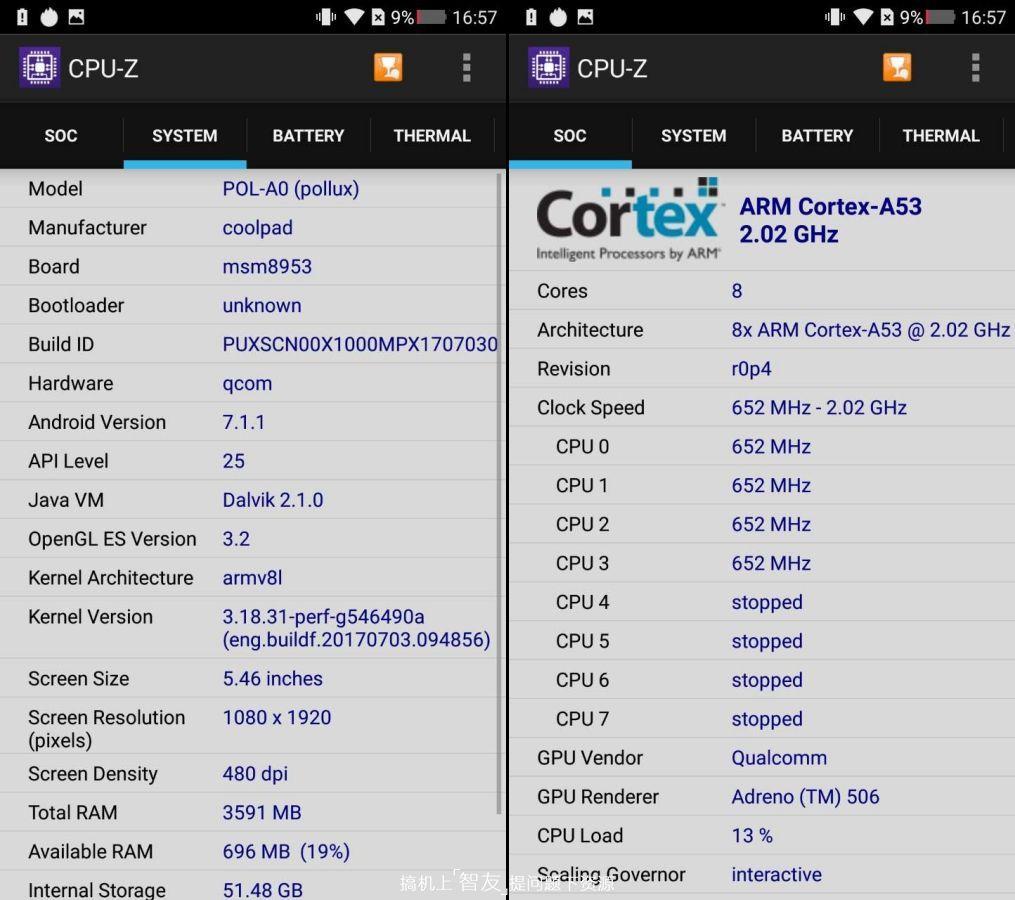
Task: Tap the CPU 7 'stopped' row
Action: (x=762, y=719)
